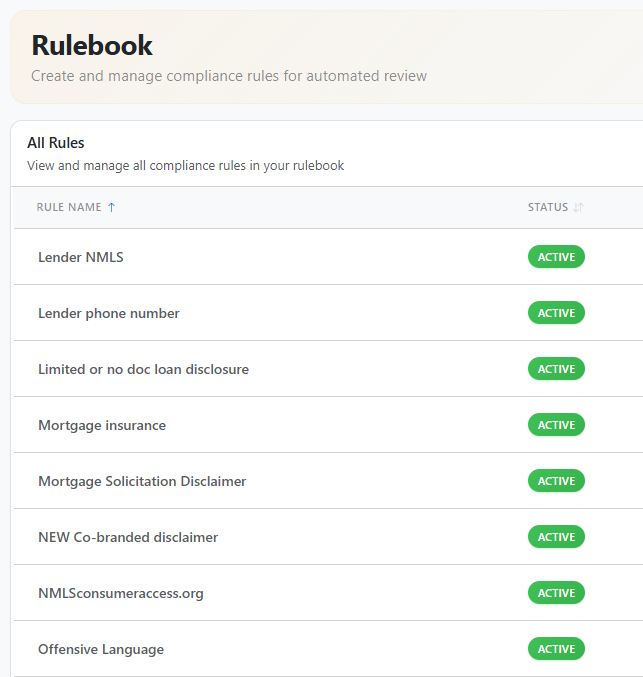Toggle Active status of Lender phone number
Viewport: 643px width, 677px height.
556,313
